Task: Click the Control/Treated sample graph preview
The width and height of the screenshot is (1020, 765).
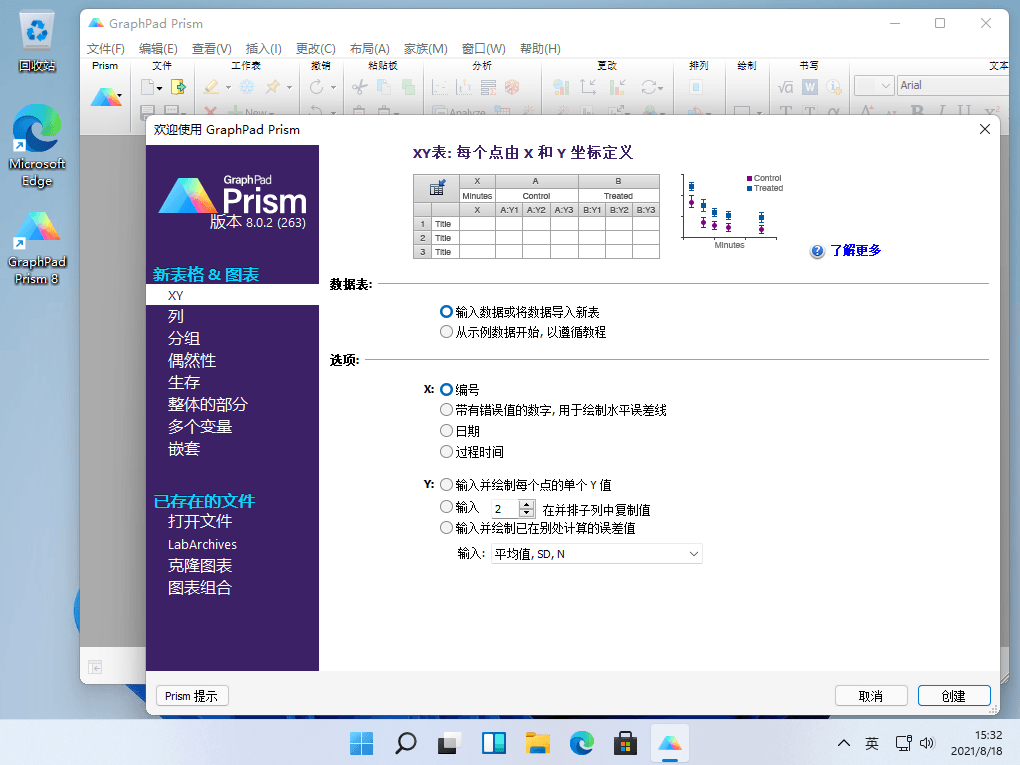Action: tap(732, 211)
